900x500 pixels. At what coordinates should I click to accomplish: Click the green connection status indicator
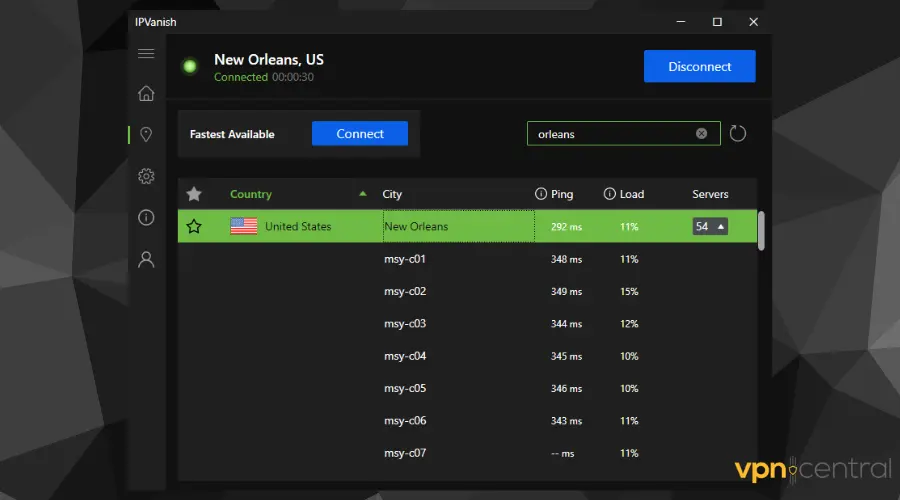(x=189, y=67)
